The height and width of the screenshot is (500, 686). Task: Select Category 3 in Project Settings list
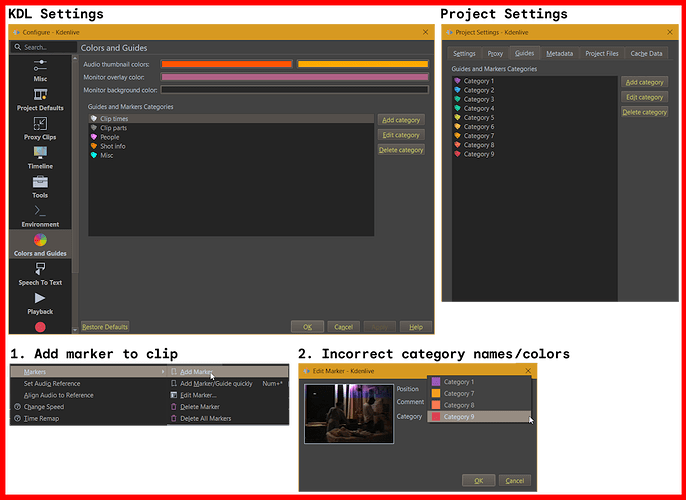[x=535, y=99]
